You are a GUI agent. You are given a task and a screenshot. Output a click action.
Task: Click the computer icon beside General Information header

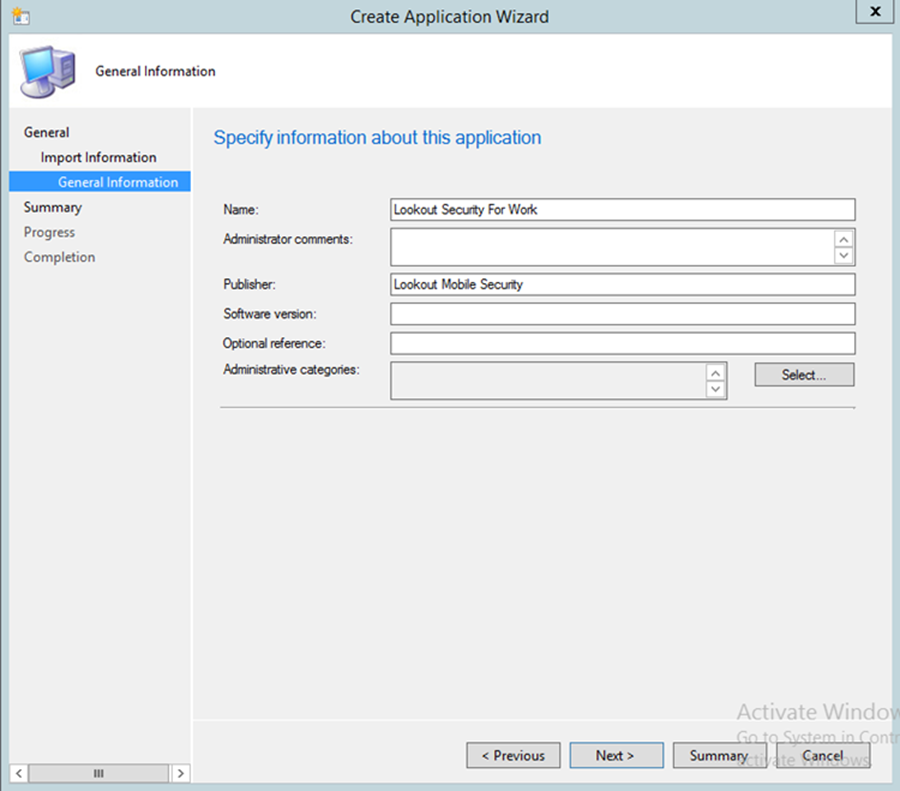coord(48,72)
